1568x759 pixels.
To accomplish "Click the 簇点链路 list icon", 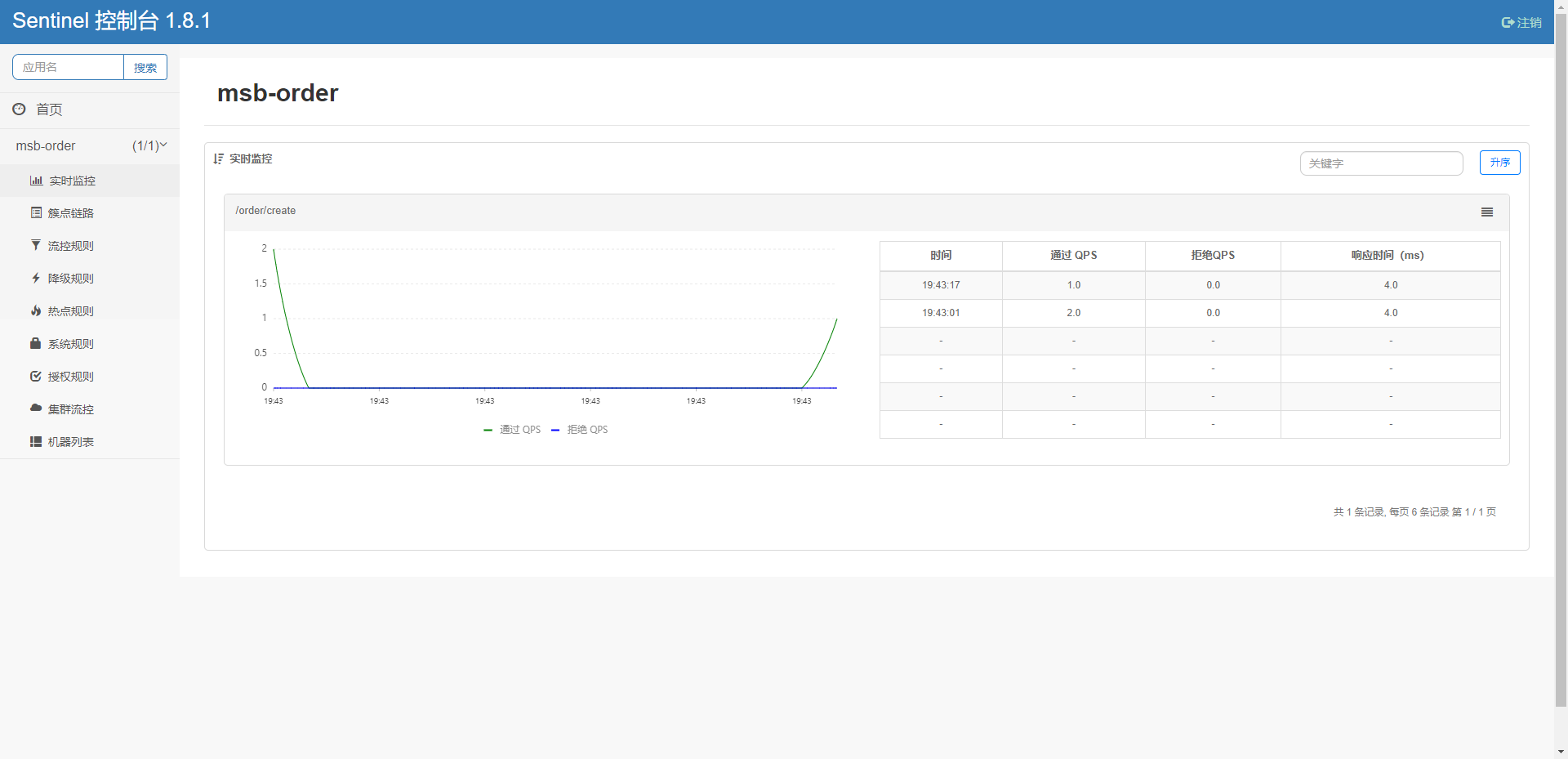I will 36,212.
